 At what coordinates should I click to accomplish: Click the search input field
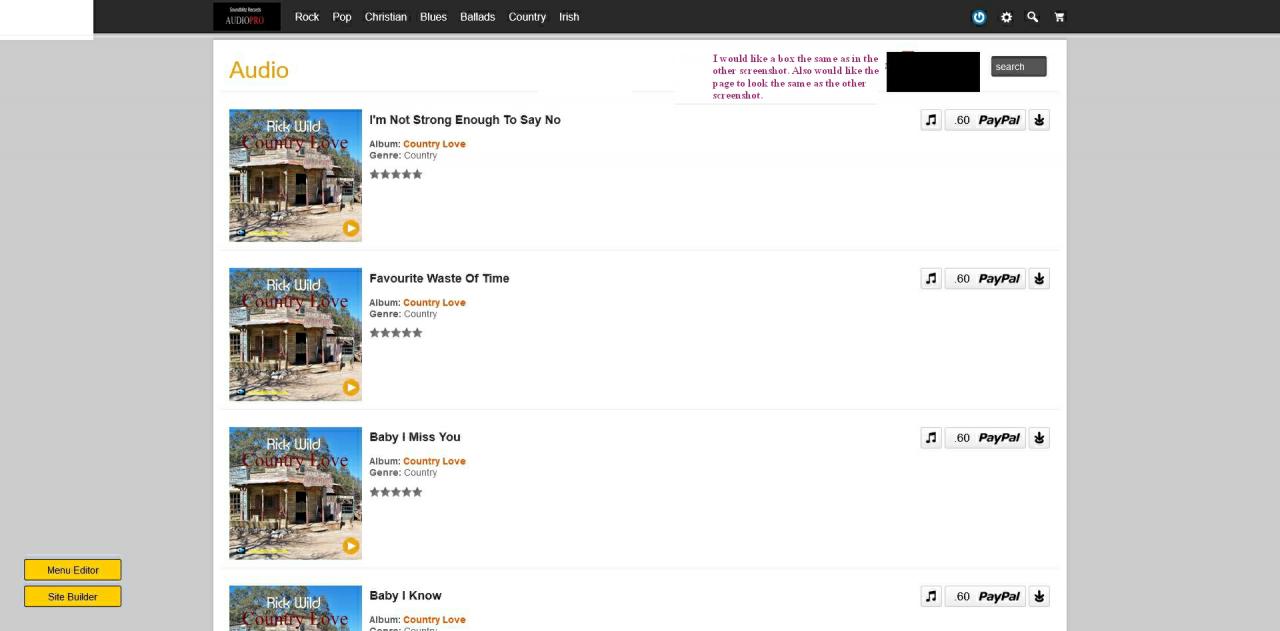click(x=1018, y=67)
